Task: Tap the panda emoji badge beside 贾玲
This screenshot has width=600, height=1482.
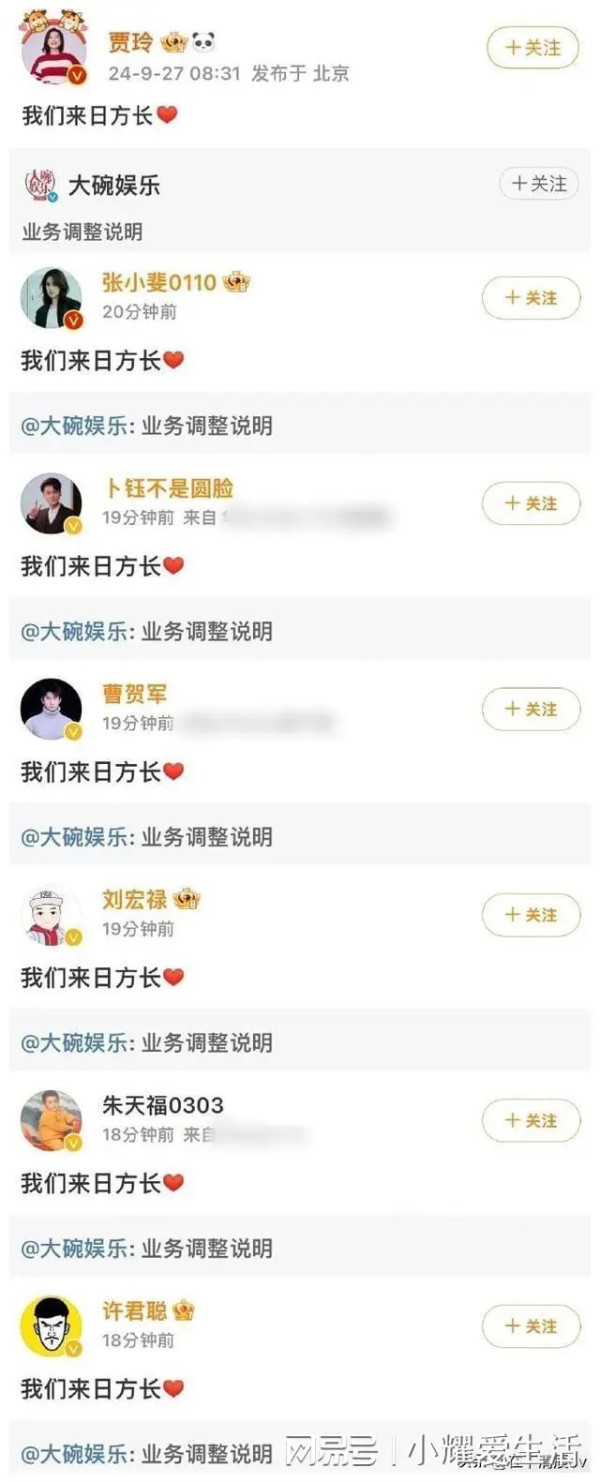Action: click(203, 43)
